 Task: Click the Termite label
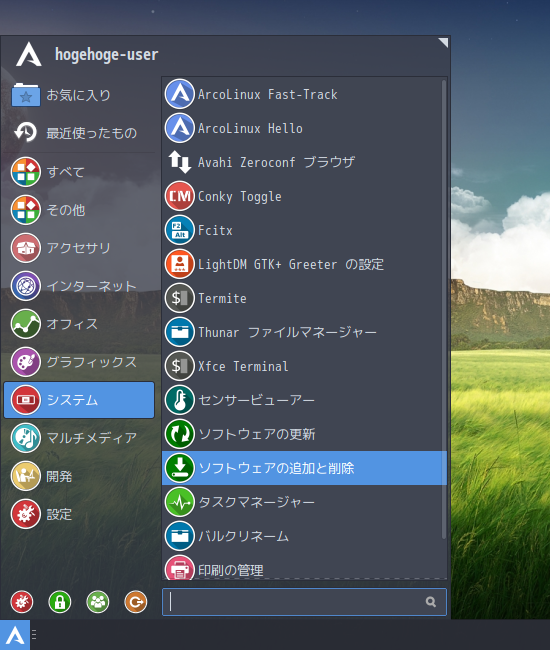(x=222, y=298)
